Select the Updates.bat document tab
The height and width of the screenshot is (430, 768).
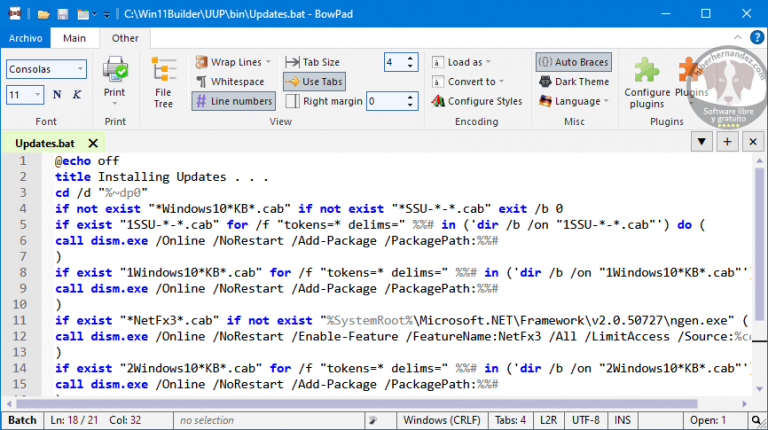coord(45,143)
